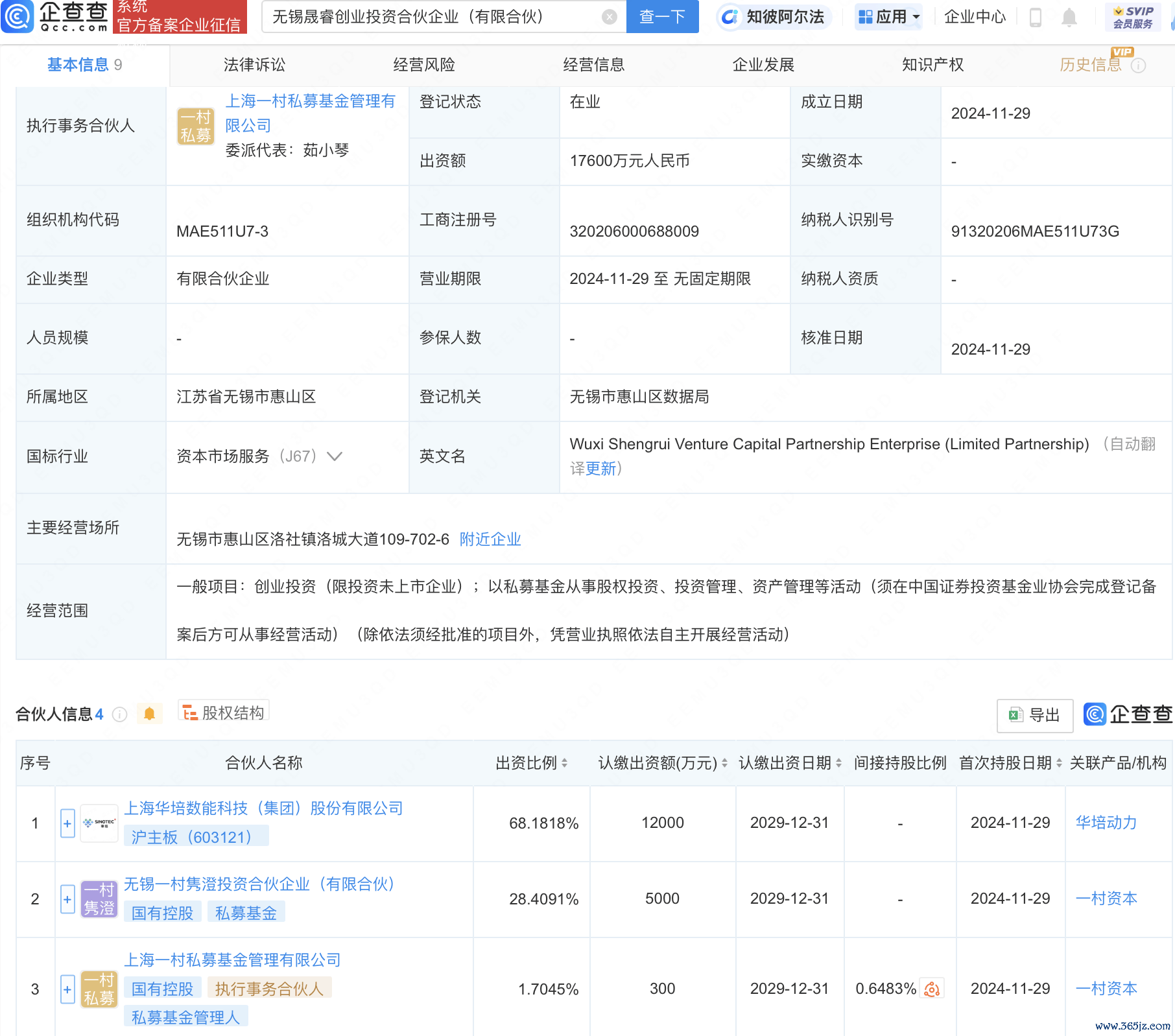Image resolution: width=1175 pixels, height=1036 pixels.
Task: Switch to the 知识产权 tab
Action: pos(932,65)
